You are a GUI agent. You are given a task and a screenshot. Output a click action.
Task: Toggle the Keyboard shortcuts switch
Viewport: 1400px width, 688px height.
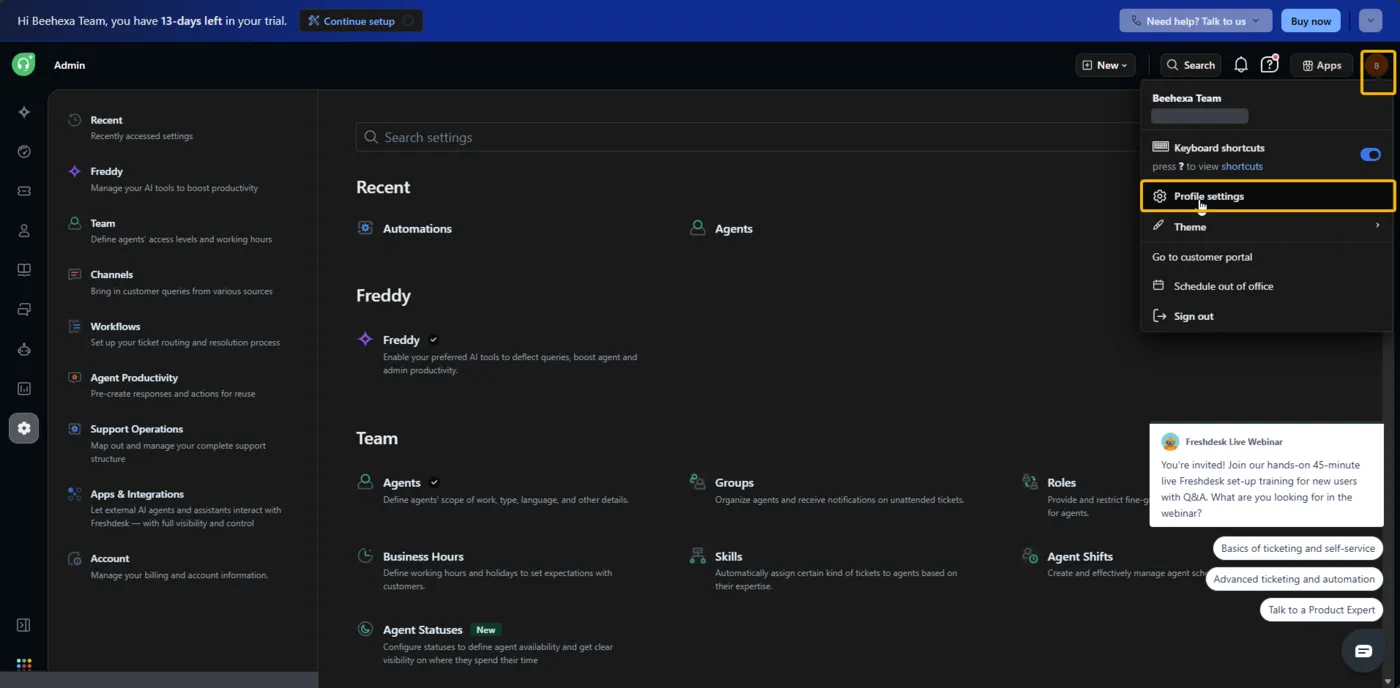coord(1370,155)
